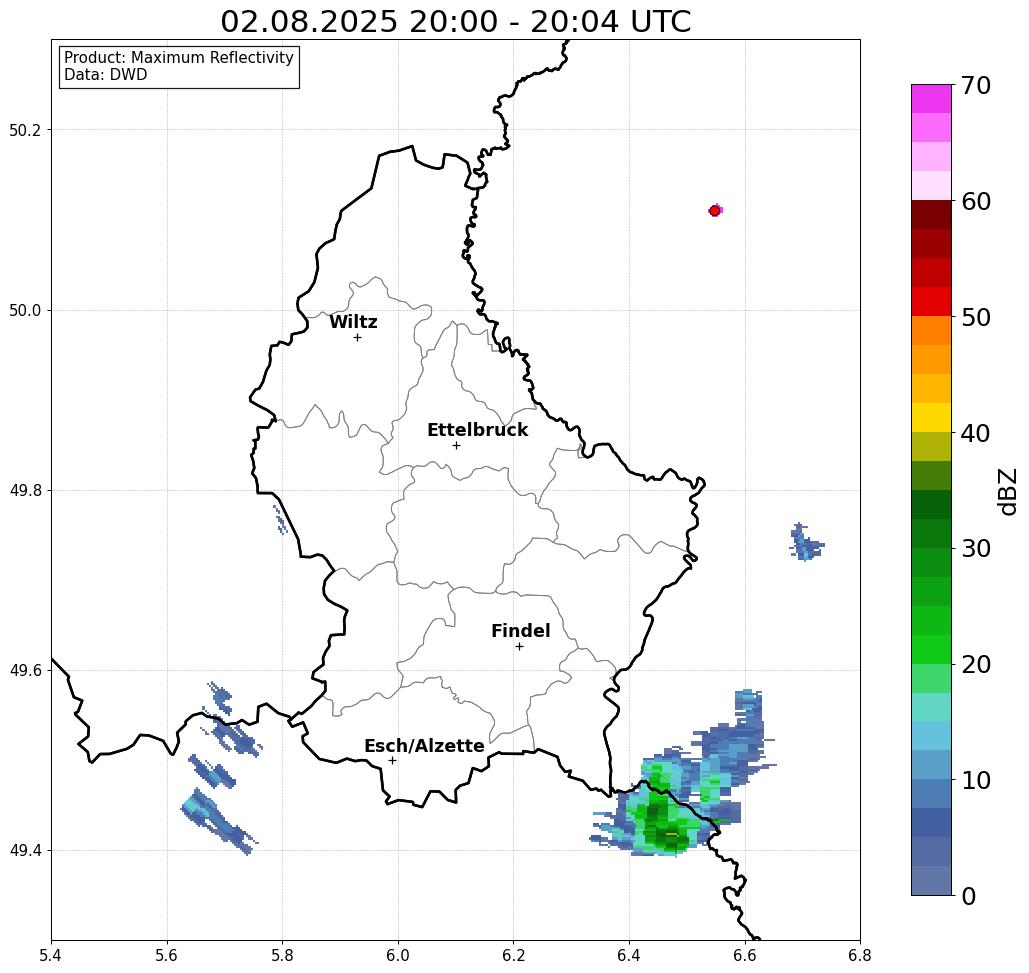Screen dimensions: 1029x973
Task: Click latitude tick label '49.6'
Action: click(25, 671)
